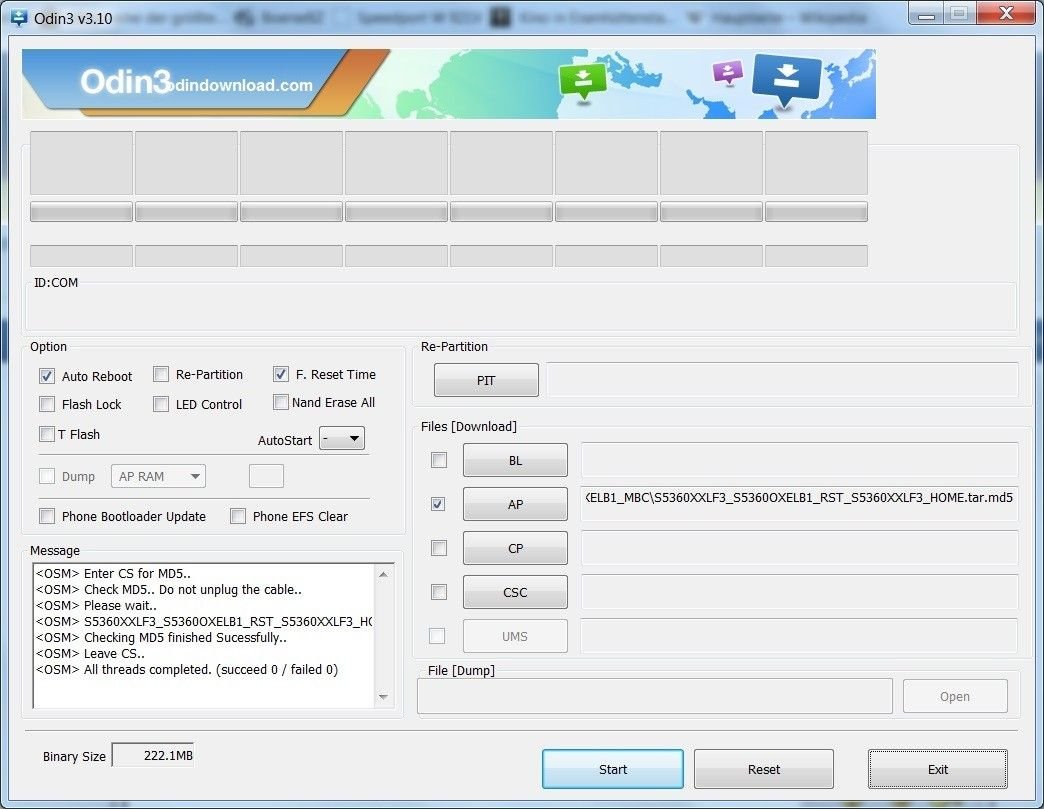The width and height of the screenshot is (1044, 809).
Task: Open the AutoStart dropdown
Action: 342,438
